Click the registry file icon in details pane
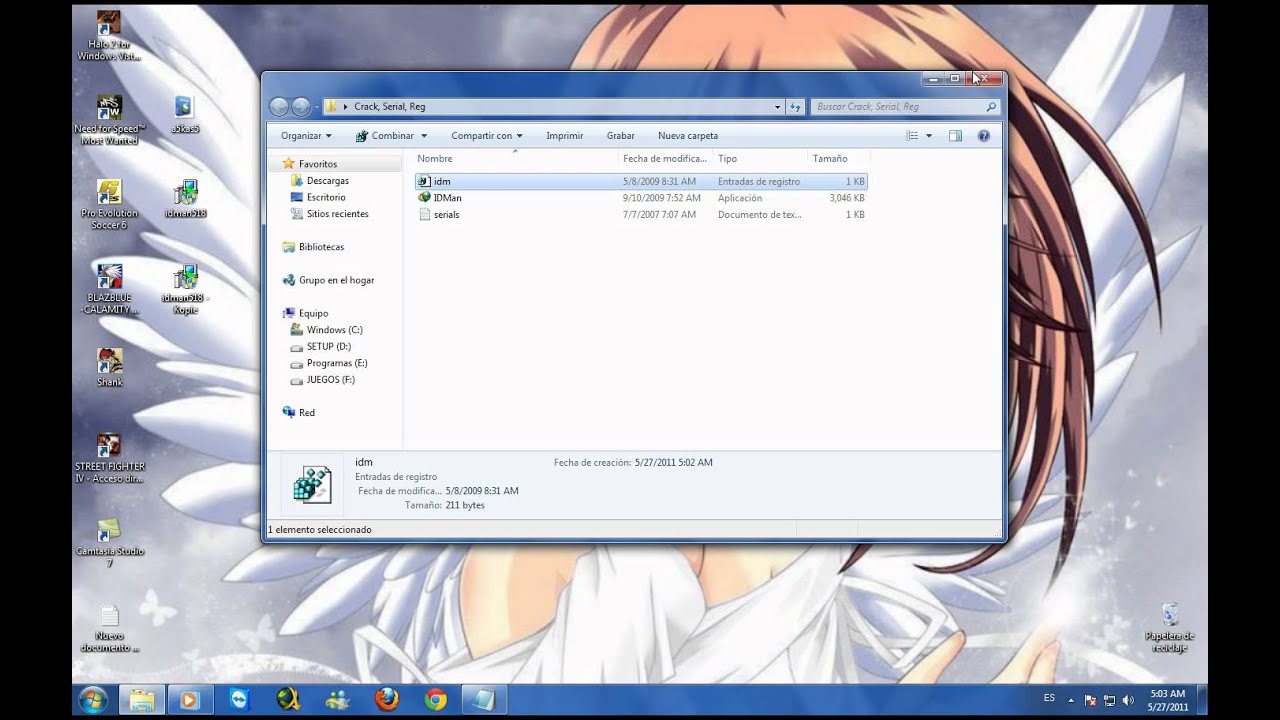 coord(312,484)
